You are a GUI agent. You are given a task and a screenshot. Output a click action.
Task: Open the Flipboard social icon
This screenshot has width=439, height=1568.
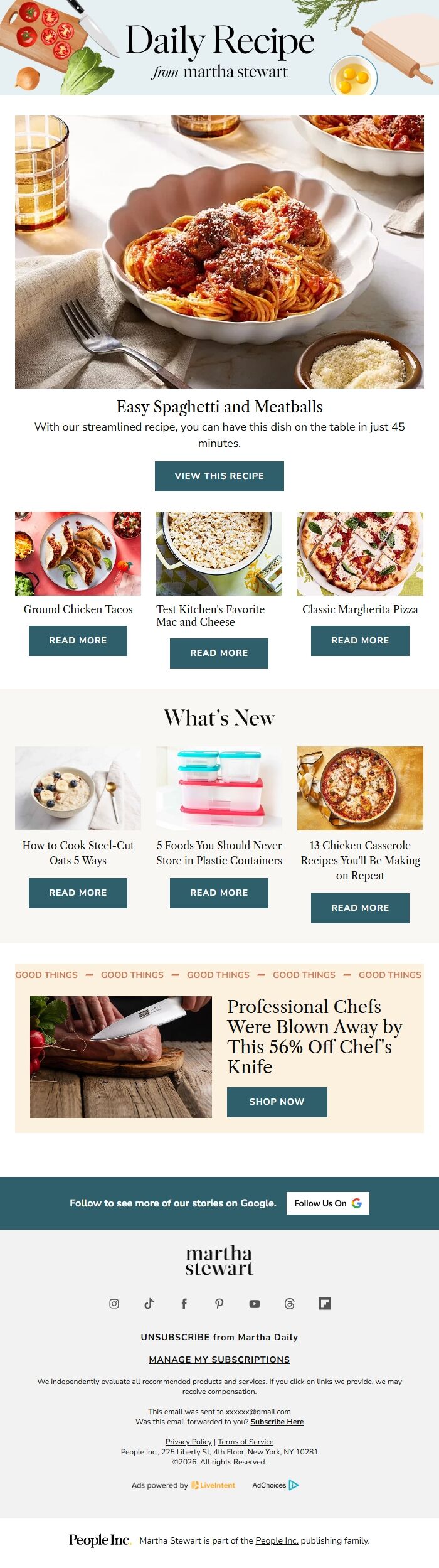pyautogui.click(x=325, y=1304)
